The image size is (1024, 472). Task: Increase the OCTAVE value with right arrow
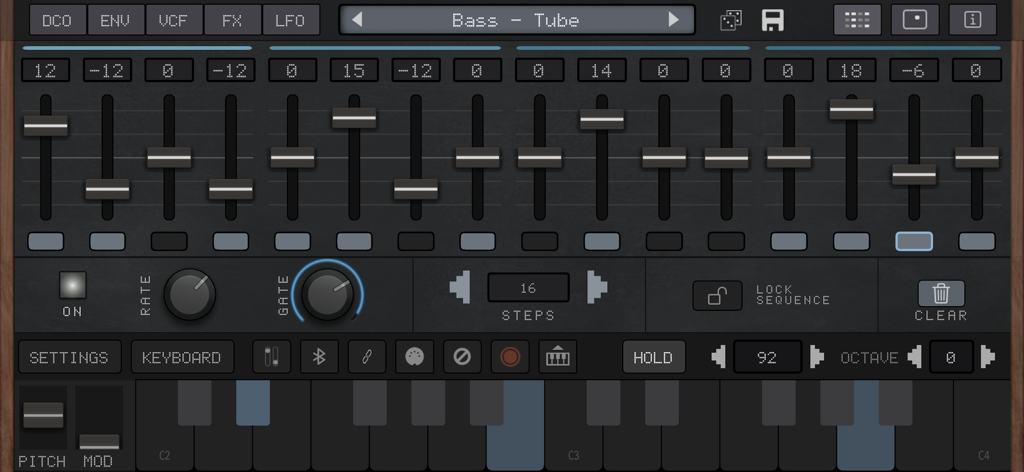coord(987,357)
